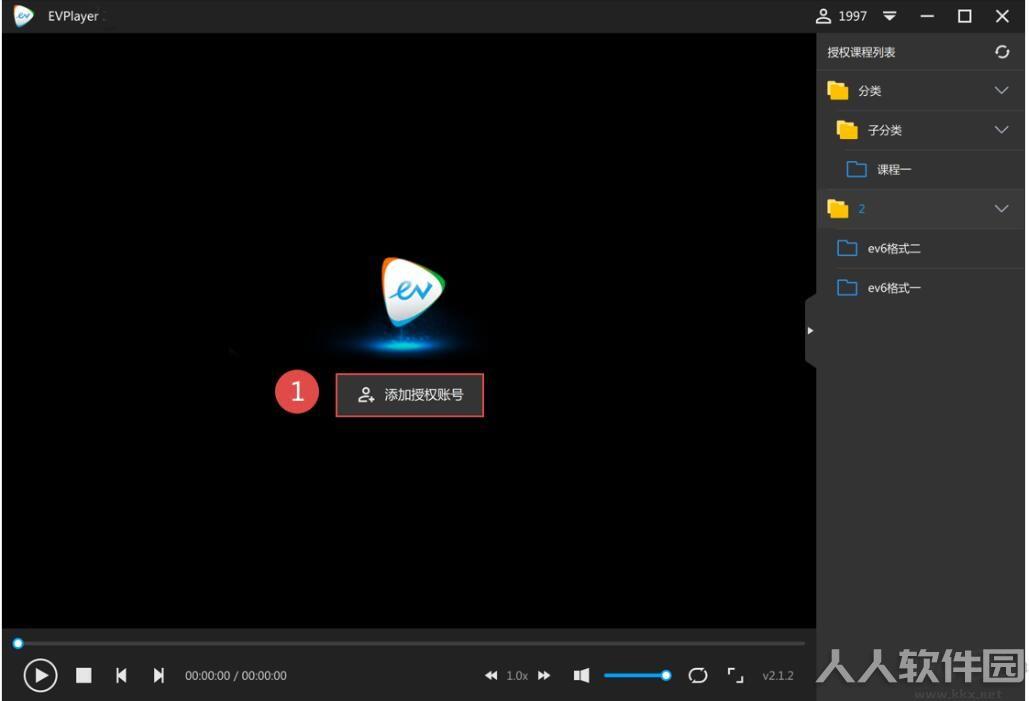Screen dimensions: 1029x701
Task: Mute the audio speaker icon
Action: click(x=581, y=675)
